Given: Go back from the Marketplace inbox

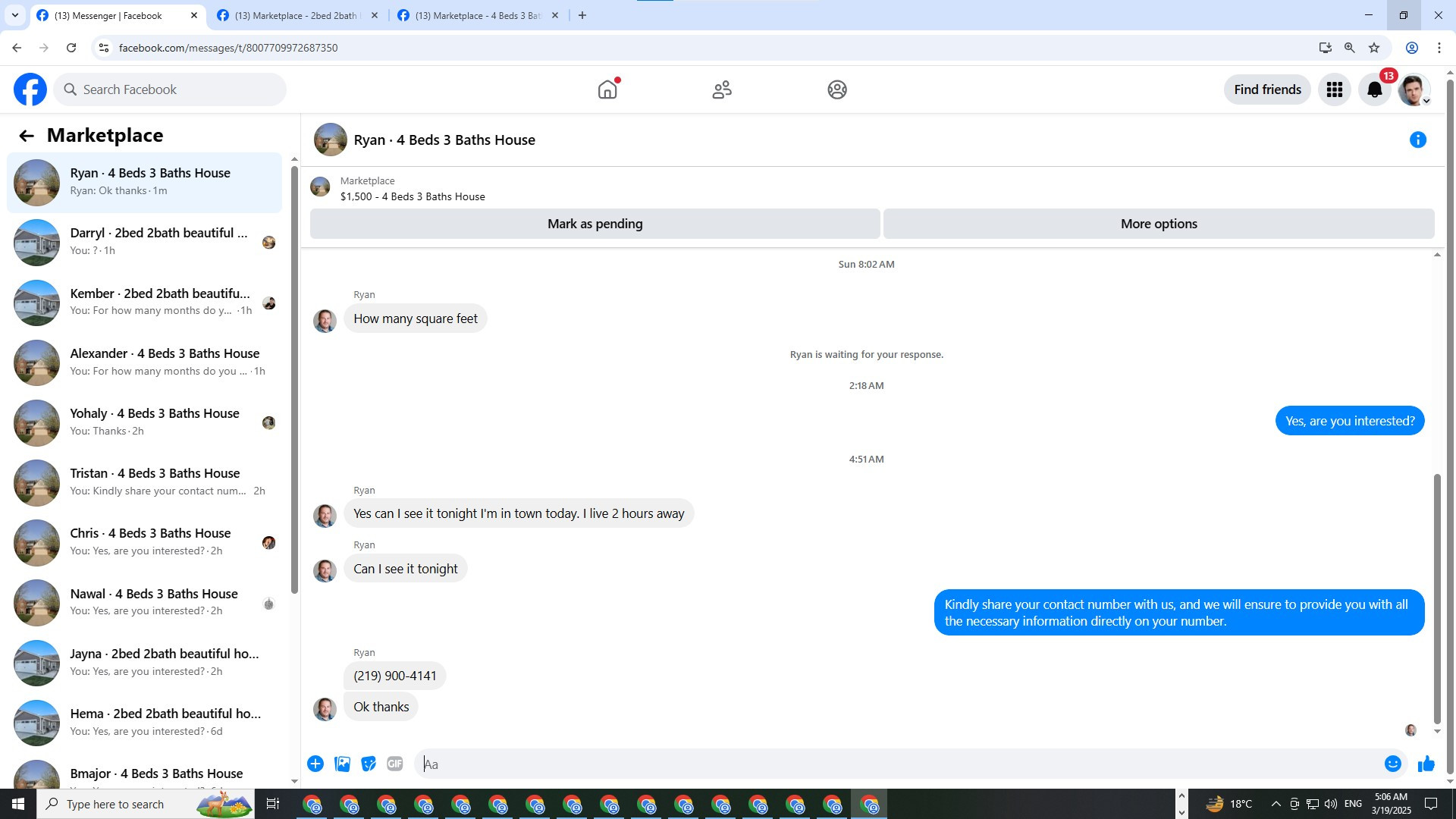Looking at the screenshot, I should coord(27,136).
